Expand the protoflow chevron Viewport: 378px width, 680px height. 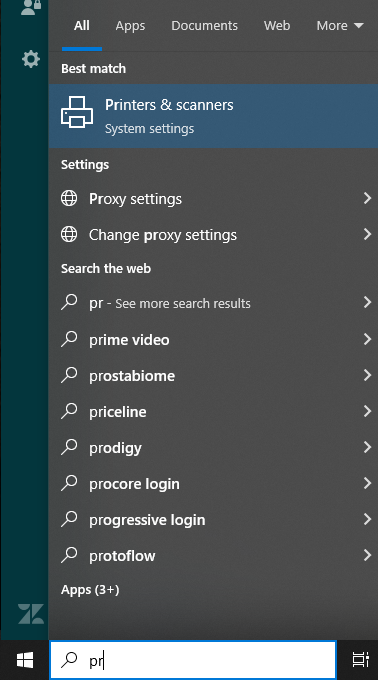tap(367, 555)
